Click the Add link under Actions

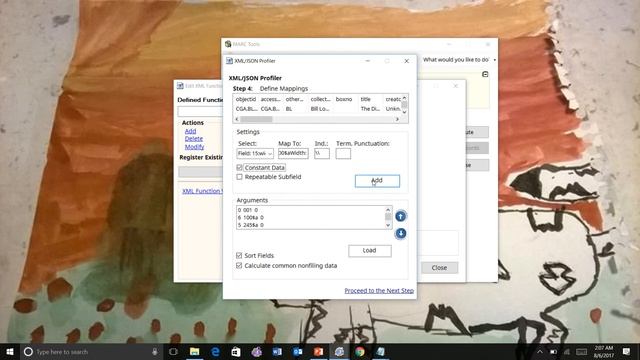[x=190, y=131]
